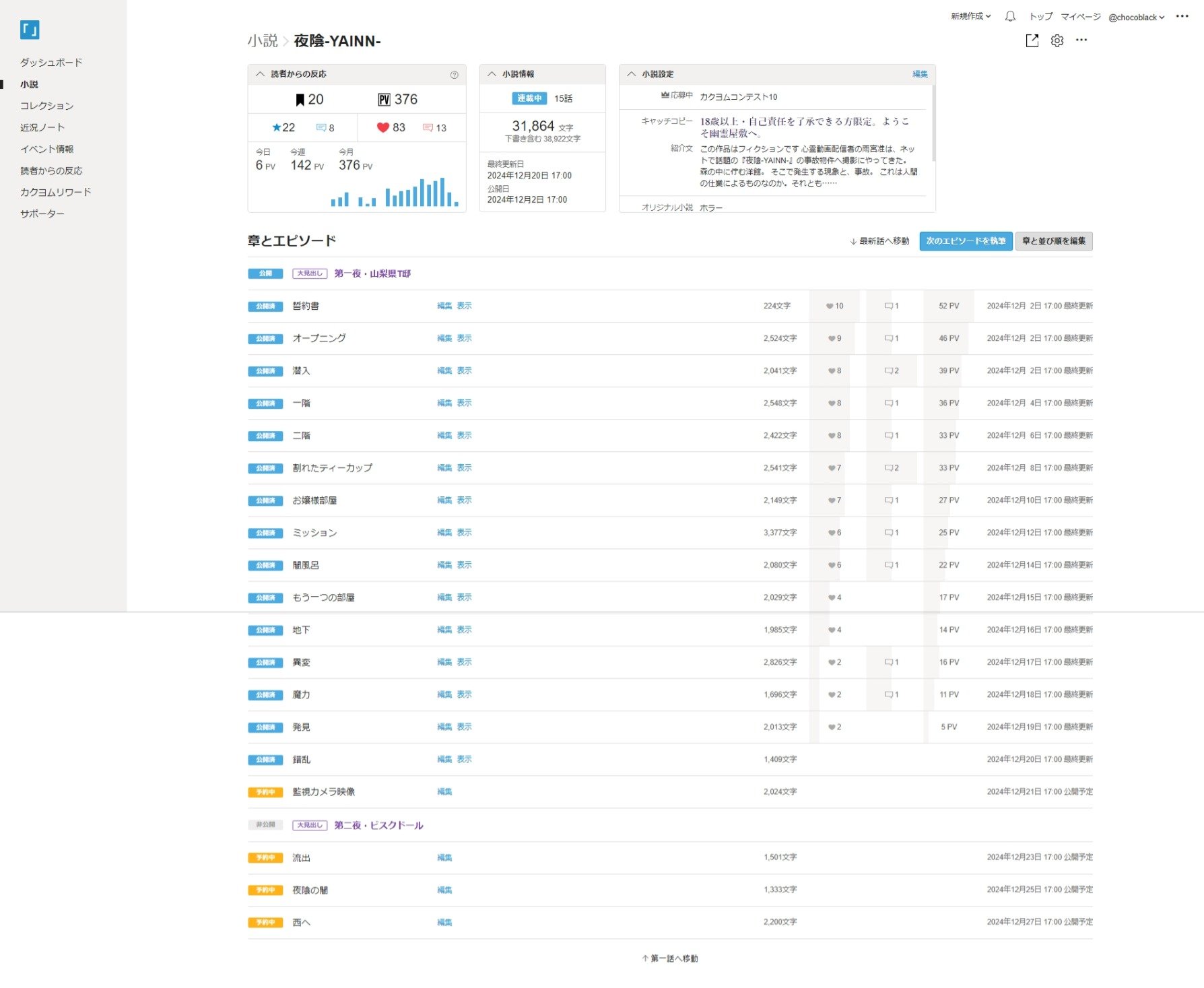Click 編集 link for 監視カメラ映像 episode
Screen dimensions: 1204x988
click(444, 792)
